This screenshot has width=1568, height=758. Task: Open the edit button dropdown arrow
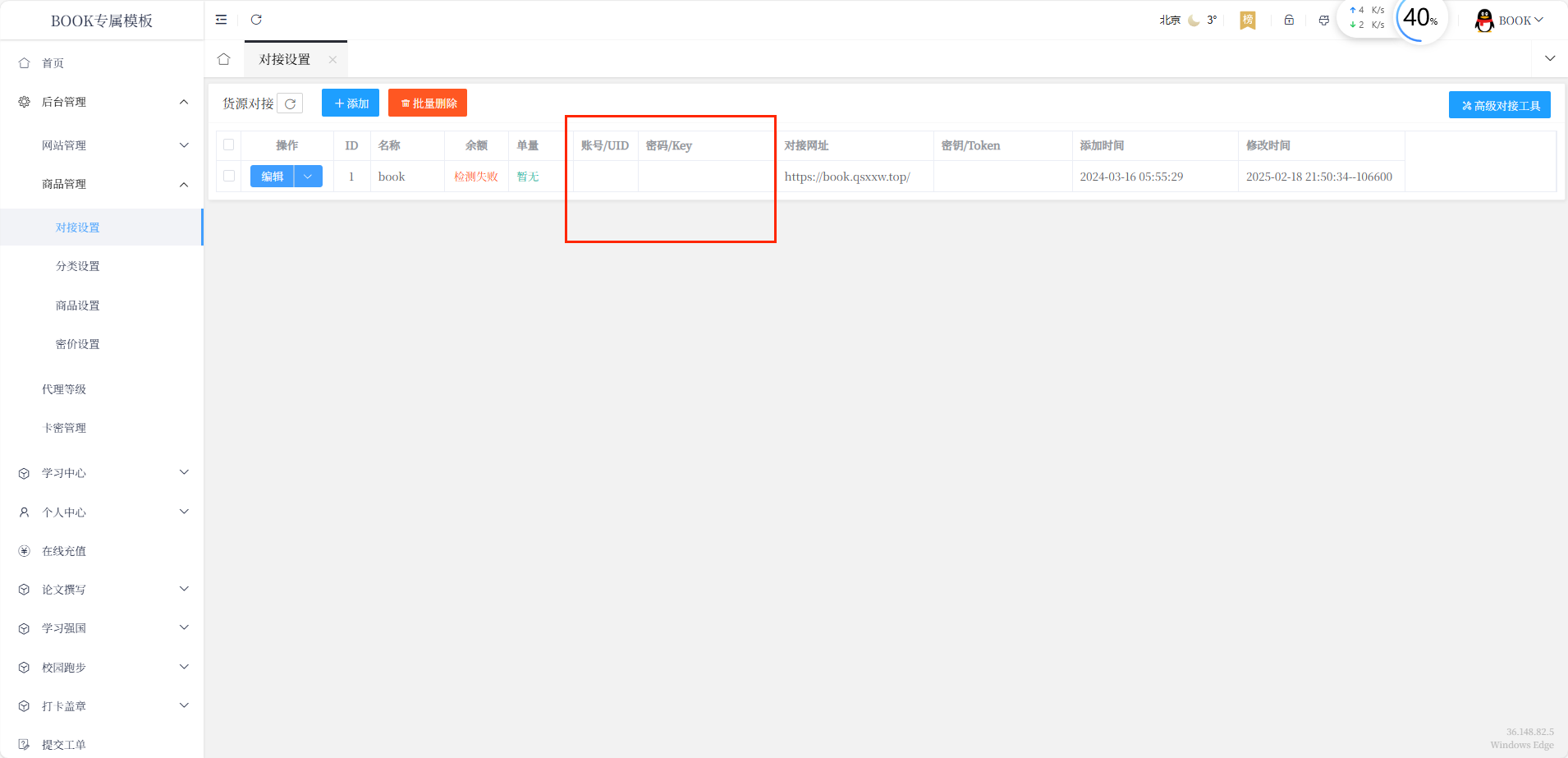click(308, 177)
